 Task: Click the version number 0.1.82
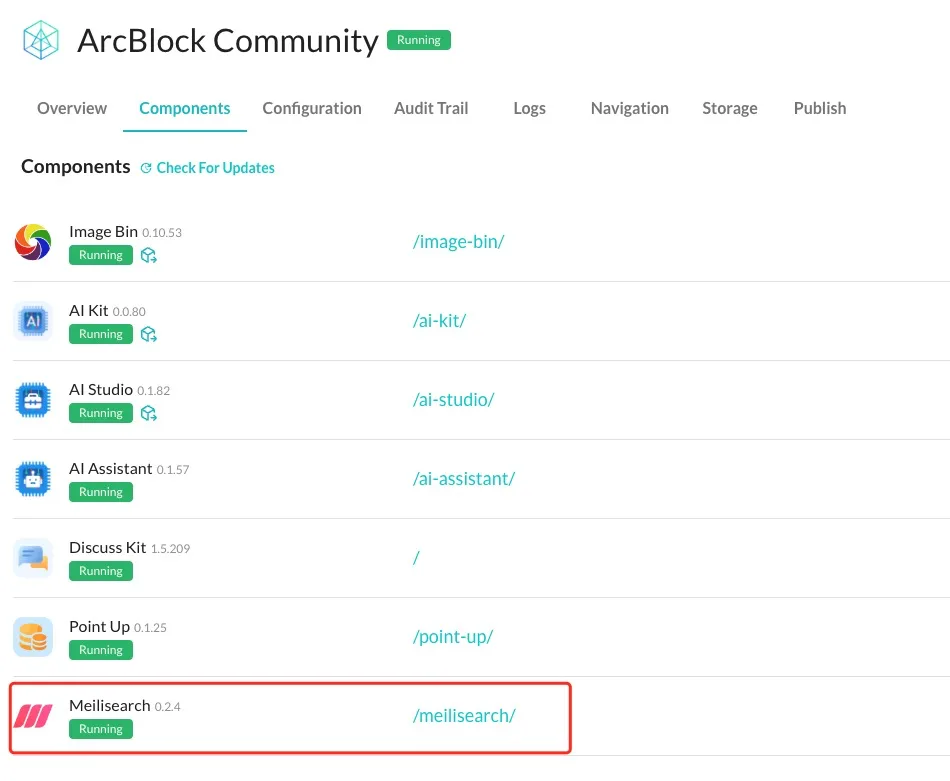(153, 391)
